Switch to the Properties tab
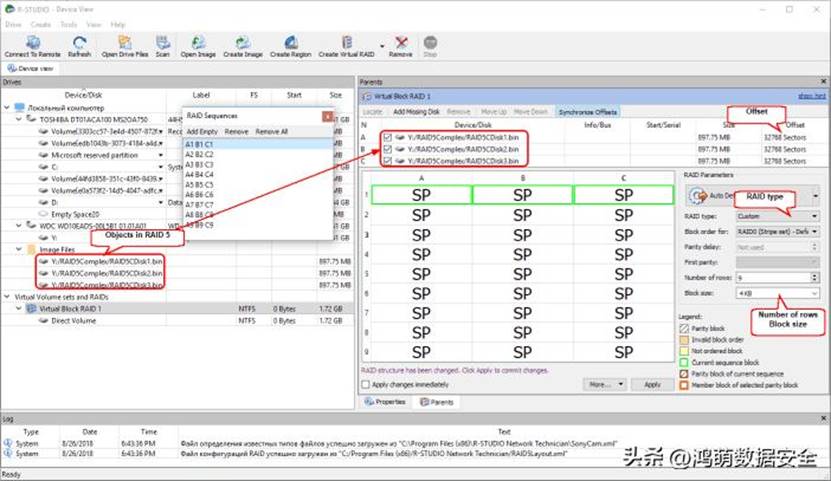The width and height of the screenshot is (831, 481). 385,402
